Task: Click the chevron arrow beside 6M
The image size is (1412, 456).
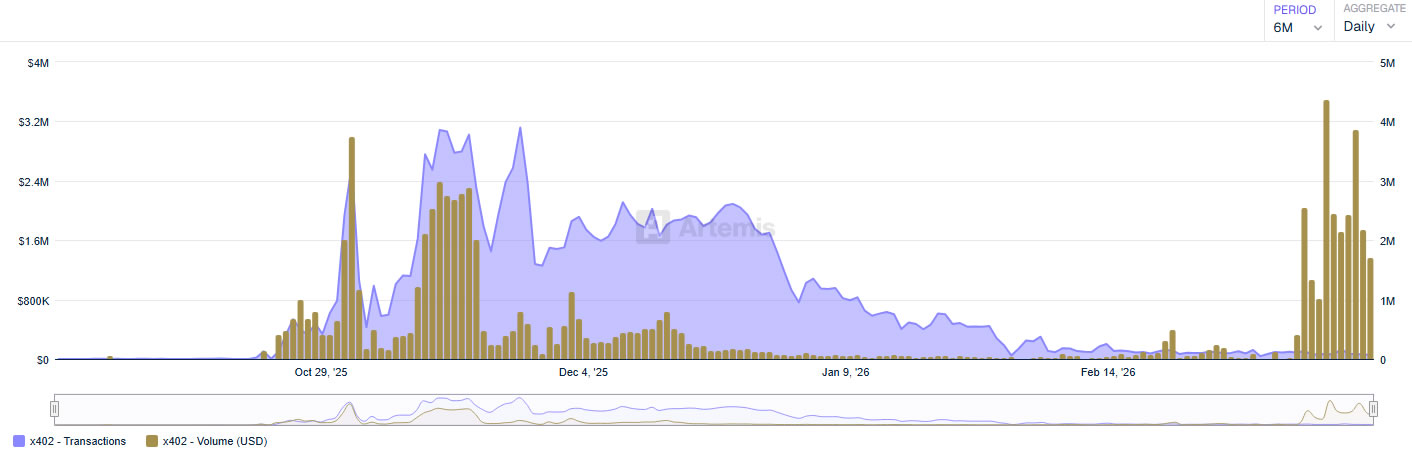Action: point(1318,28)
